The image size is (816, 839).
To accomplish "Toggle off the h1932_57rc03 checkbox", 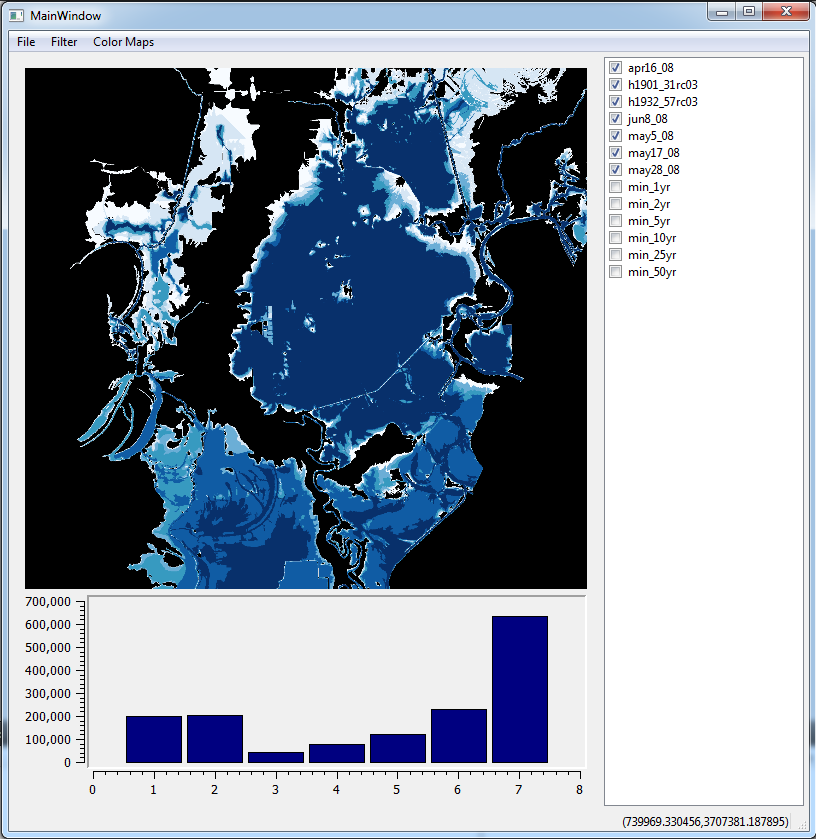I will click(615, 102).
